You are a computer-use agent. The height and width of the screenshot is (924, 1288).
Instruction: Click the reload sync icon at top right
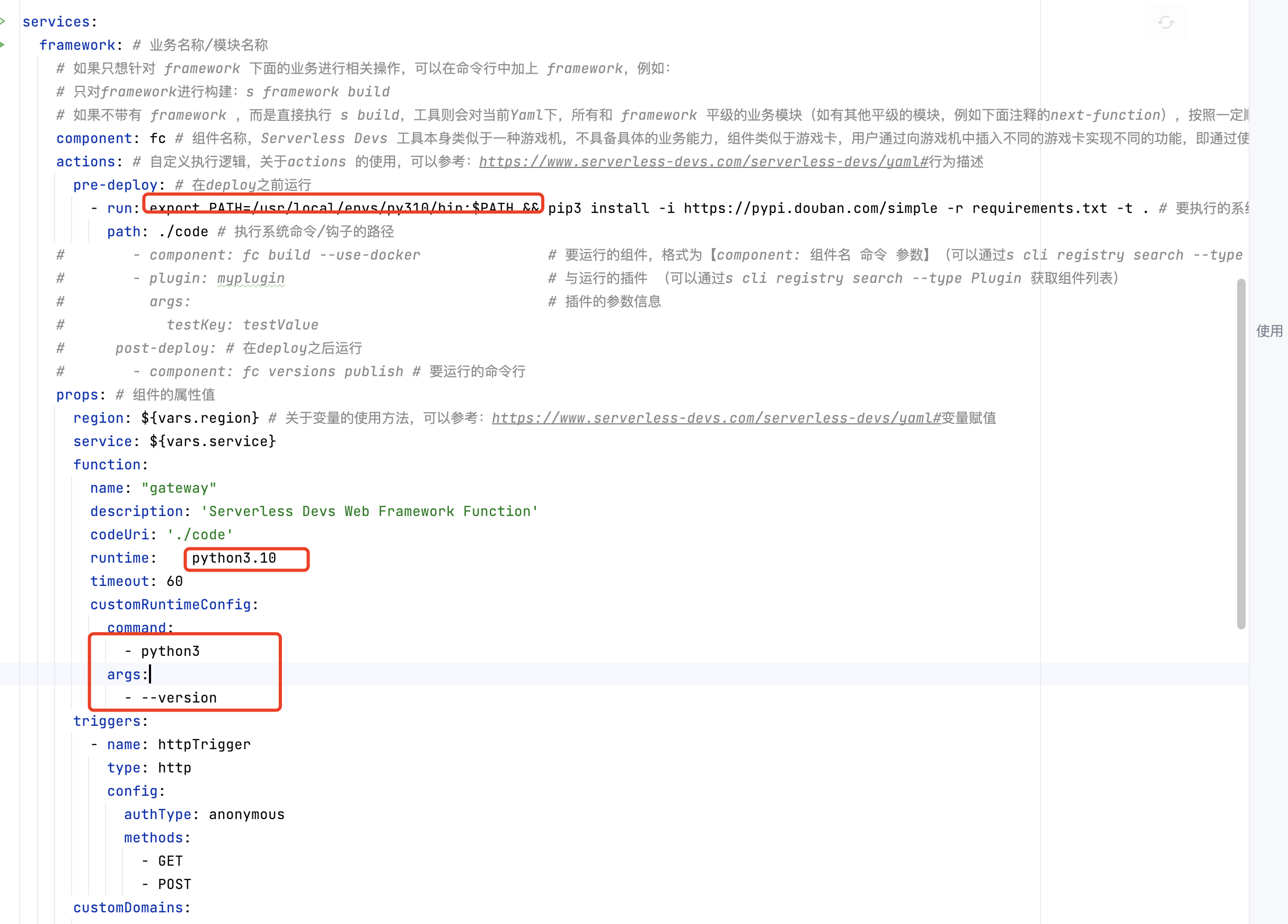[x=1166, y=22]
